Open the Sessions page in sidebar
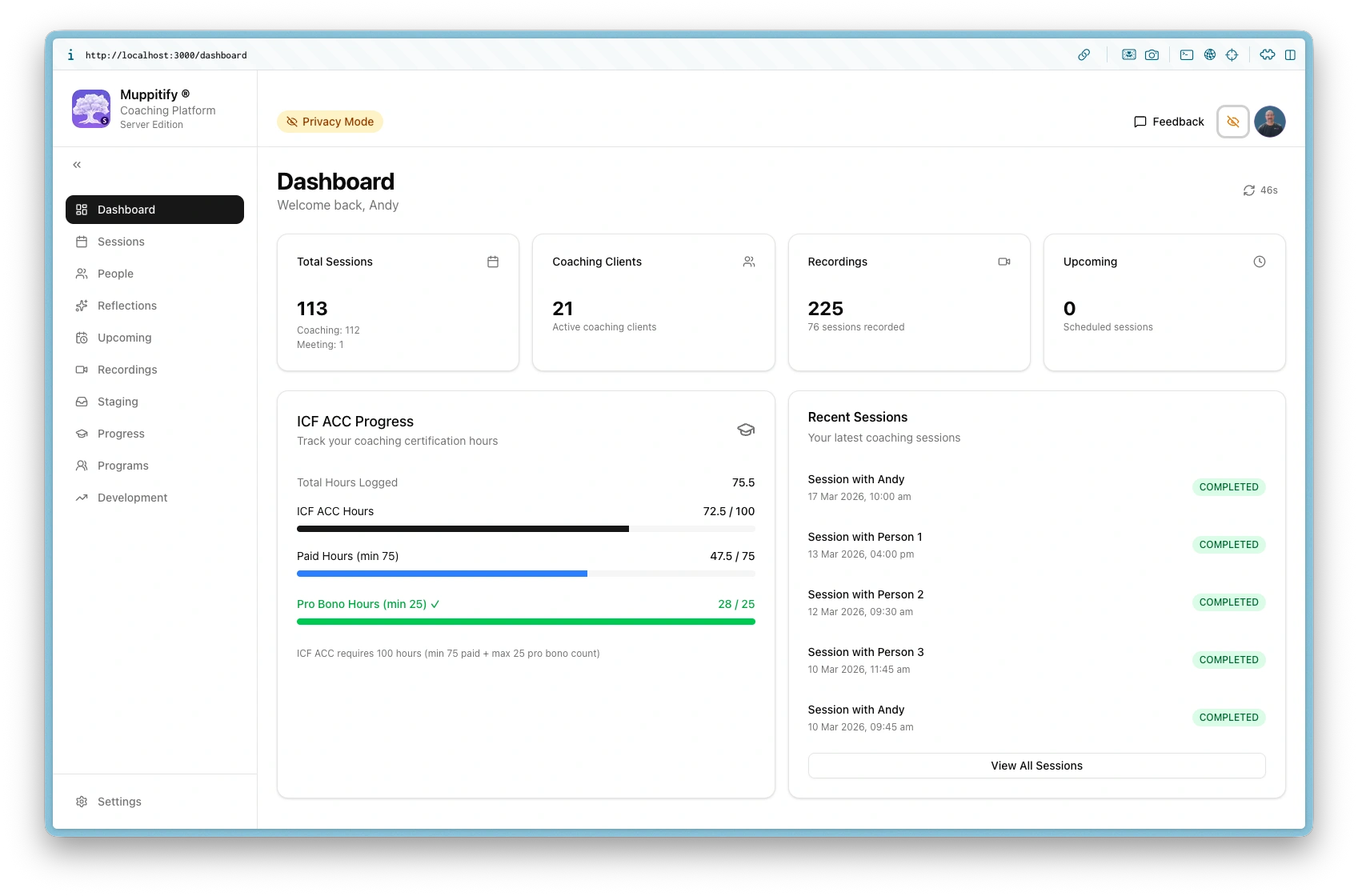Image resolution: width=1358 pixels, height=896 pixels. (121, 242)
